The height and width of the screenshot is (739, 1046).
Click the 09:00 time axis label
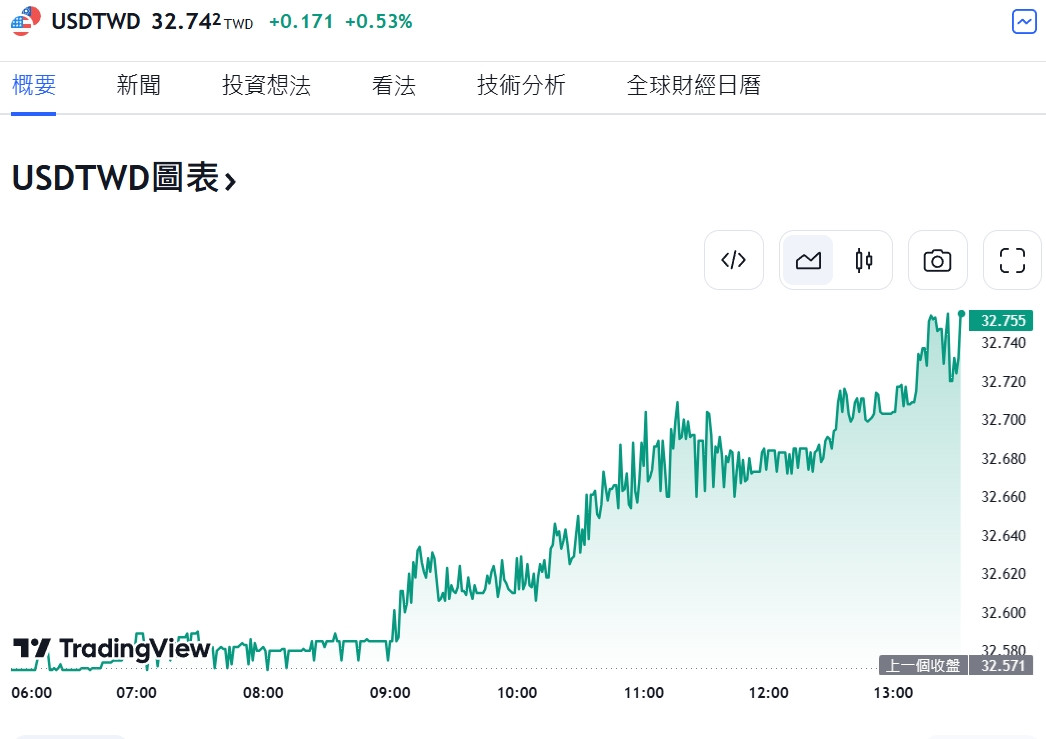point(390,693)
